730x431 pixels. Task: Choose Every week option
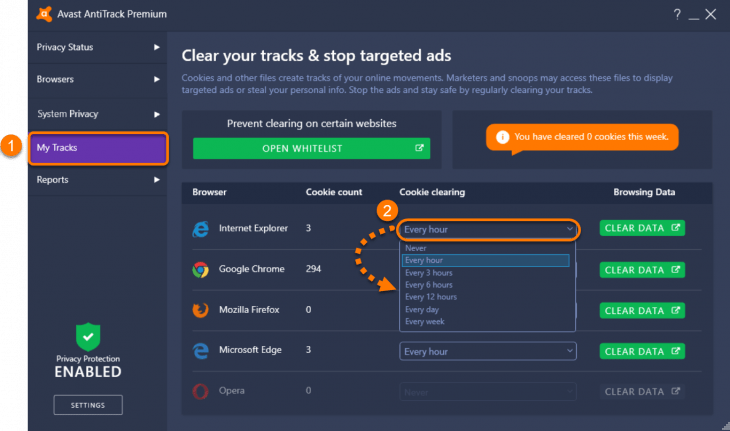pyautogui.click(x=485, y=322)
